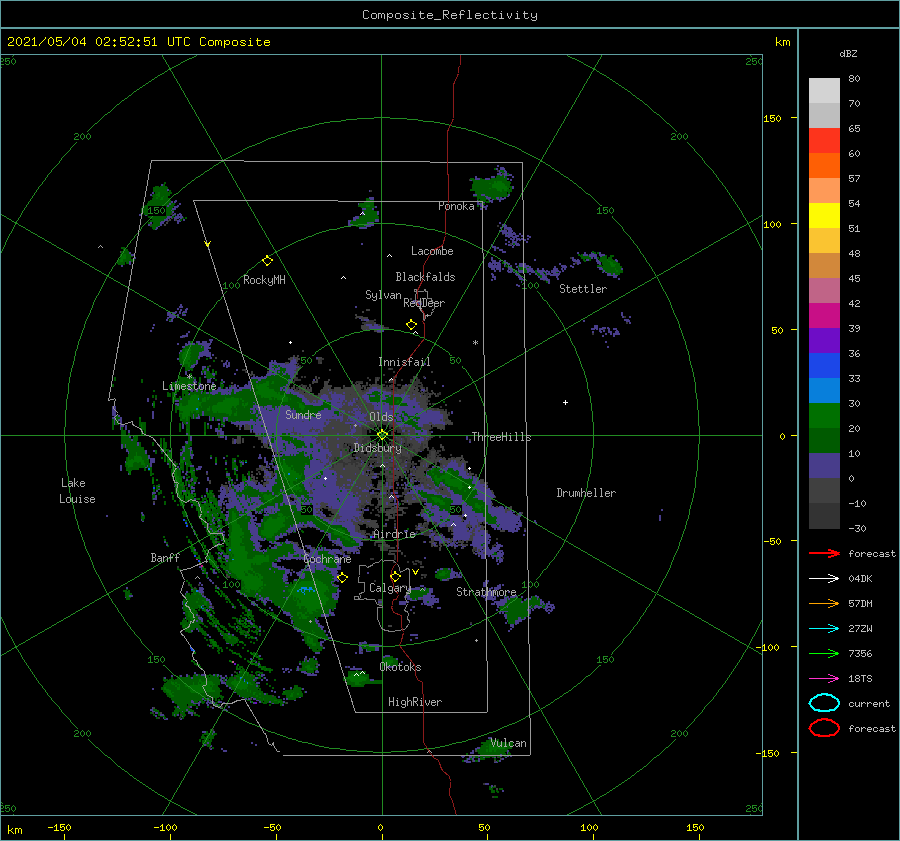Select the white 04DK arrow in the legend
900x841 pixels.
tap(824, 578)
